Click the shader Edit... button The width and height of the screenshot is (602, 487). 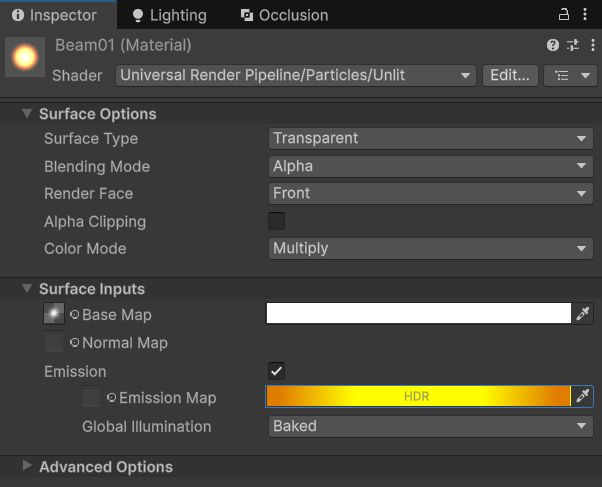pyautogui.click(x=510, y=75)
